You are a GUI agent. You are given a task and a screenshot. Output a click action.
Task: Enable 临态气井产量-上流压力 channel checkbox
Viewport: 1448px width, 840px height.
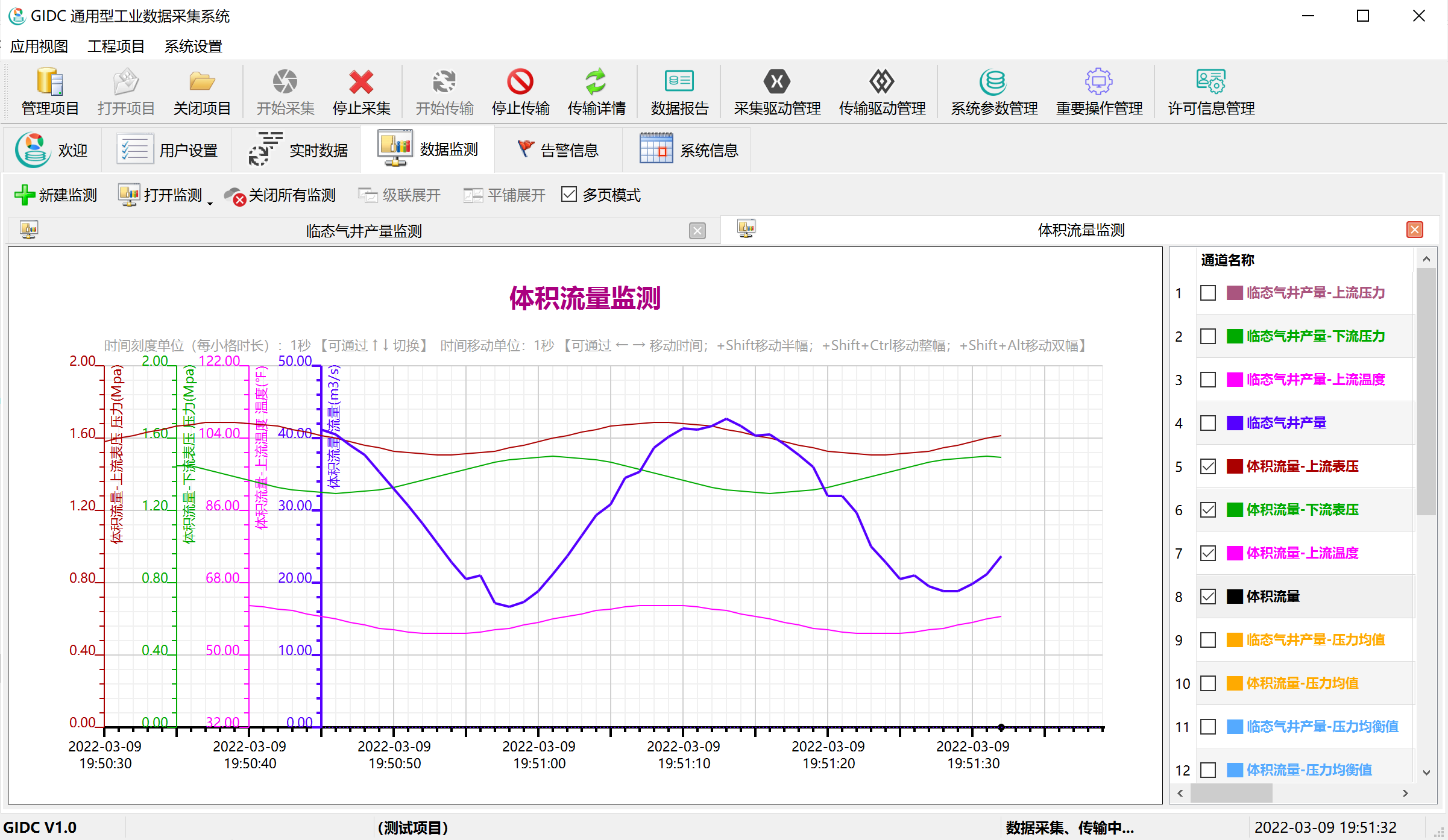pos(1208,293)
